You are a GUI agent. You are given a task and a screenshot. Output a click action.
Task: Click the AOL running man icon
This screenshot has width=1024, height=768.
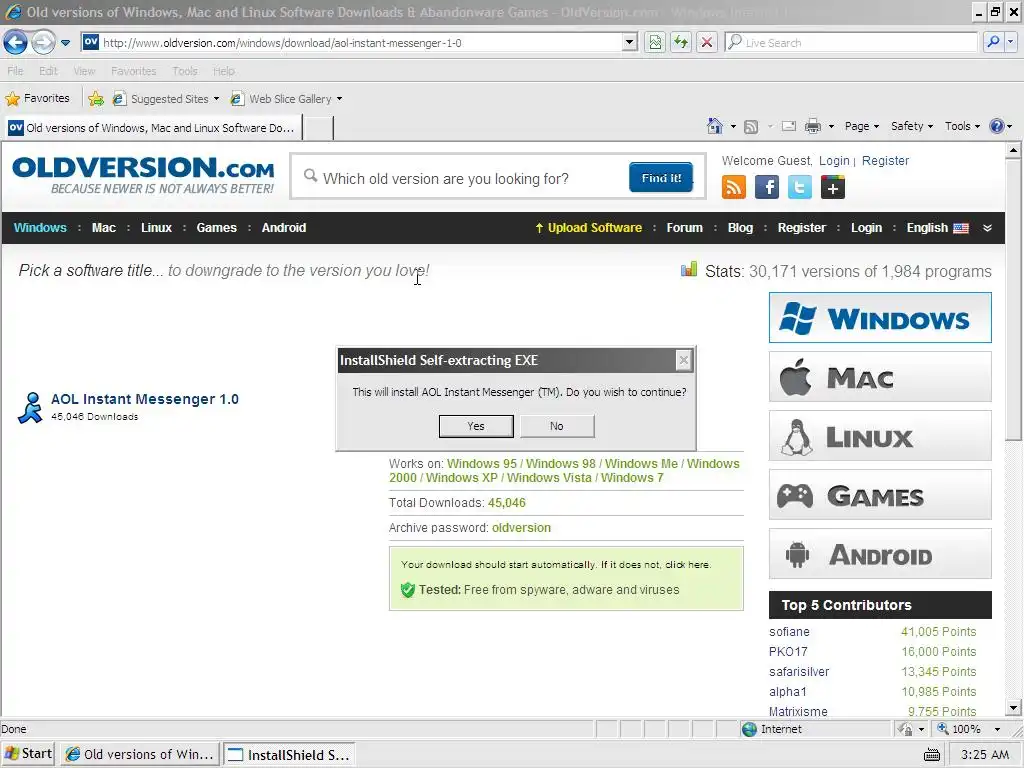(30, 408)
